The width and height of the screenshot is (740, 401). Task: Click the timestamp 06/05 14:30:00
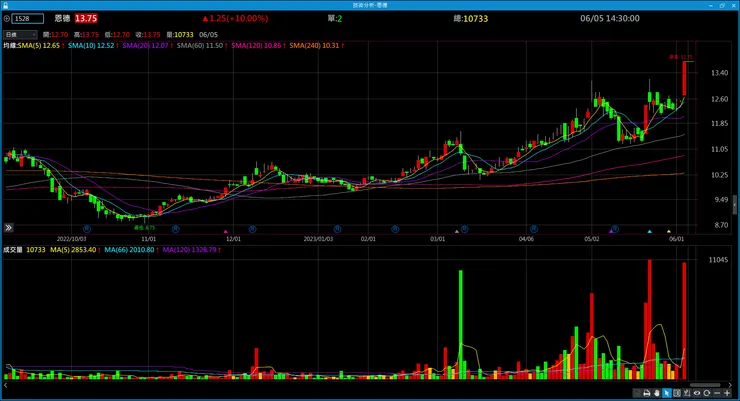coord(610,18)
